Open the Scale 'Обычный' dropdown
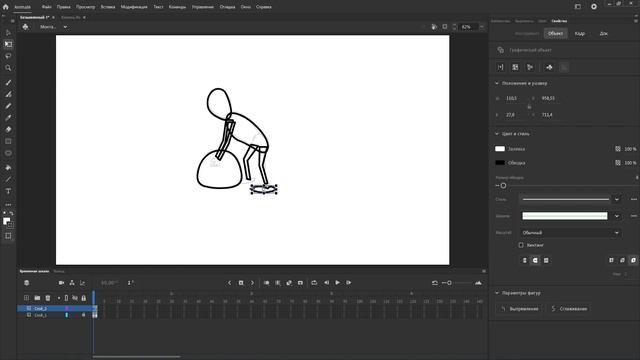This screenshot has height=360, width=640. coord(571,233)
